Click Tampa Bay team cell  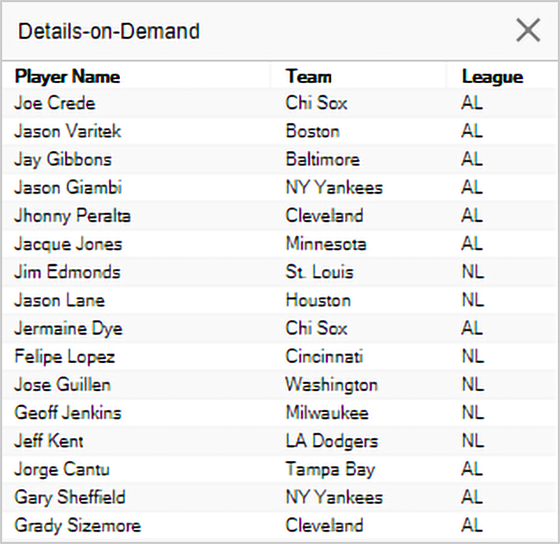[x=330, y=469]
